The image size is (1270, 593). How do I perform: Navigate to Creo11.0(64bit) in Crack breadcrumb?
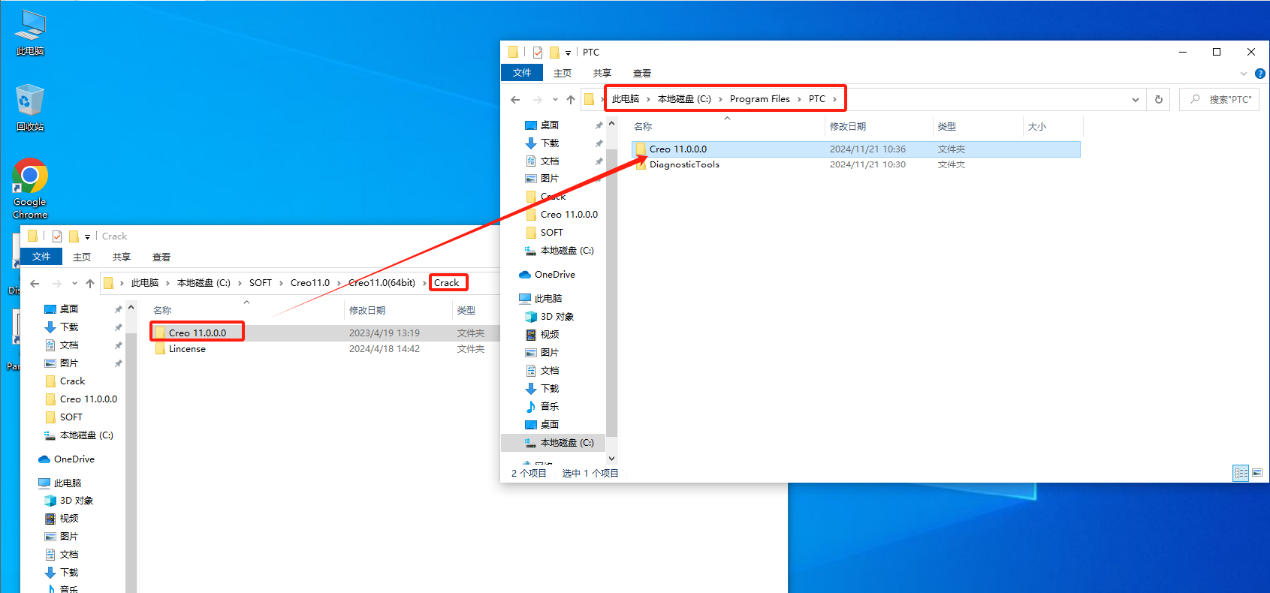click(381, 283)
